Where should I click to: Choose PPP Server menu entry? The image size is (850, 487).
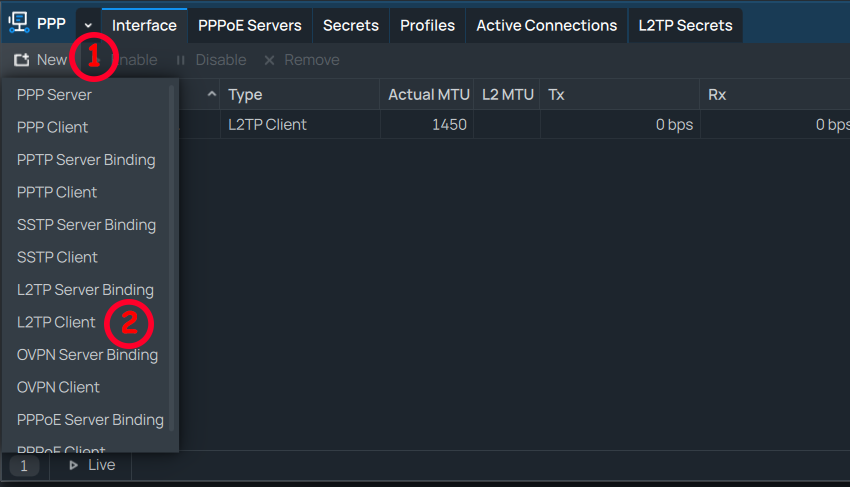(x=54, y=95)
